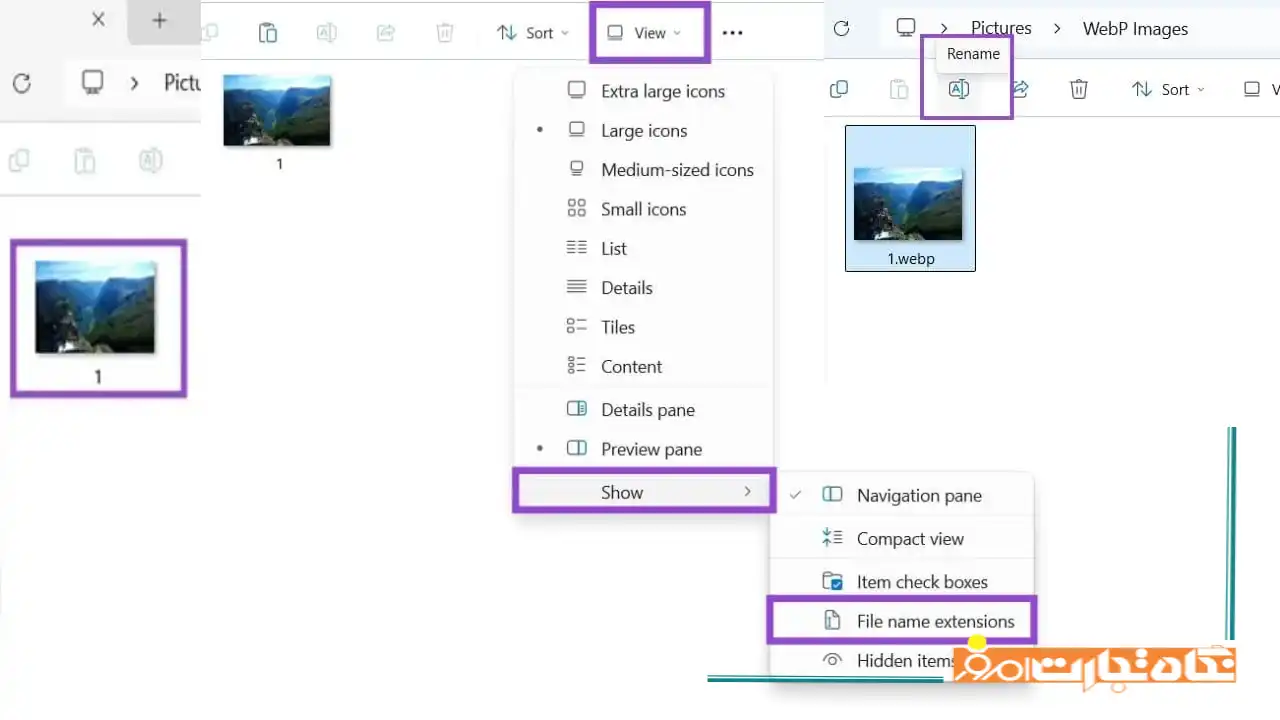Click the Refresh icon near the address bar
The height and width of the screenshot is (720, 1280).
pos(841,29)
